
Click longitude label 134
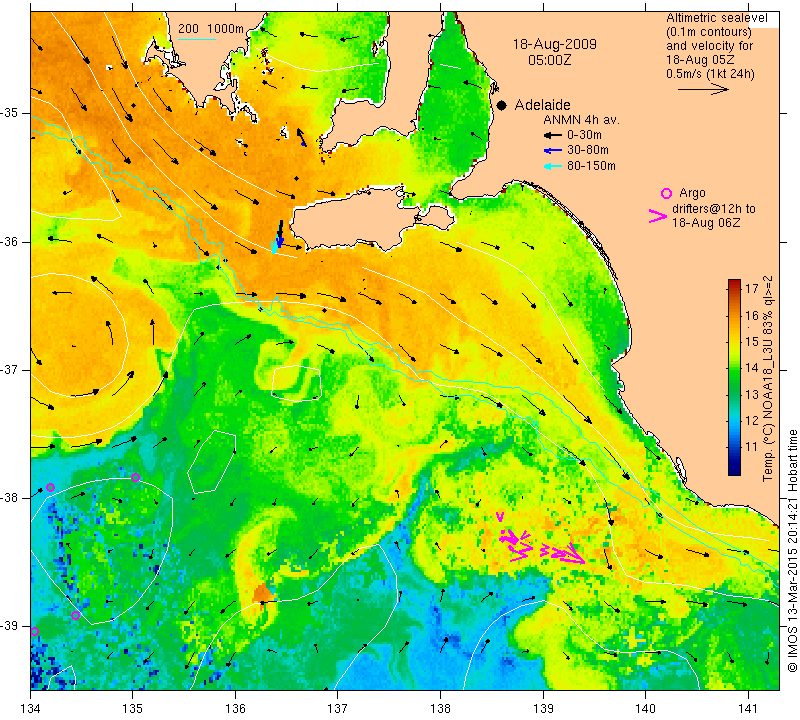click(31, 708)
